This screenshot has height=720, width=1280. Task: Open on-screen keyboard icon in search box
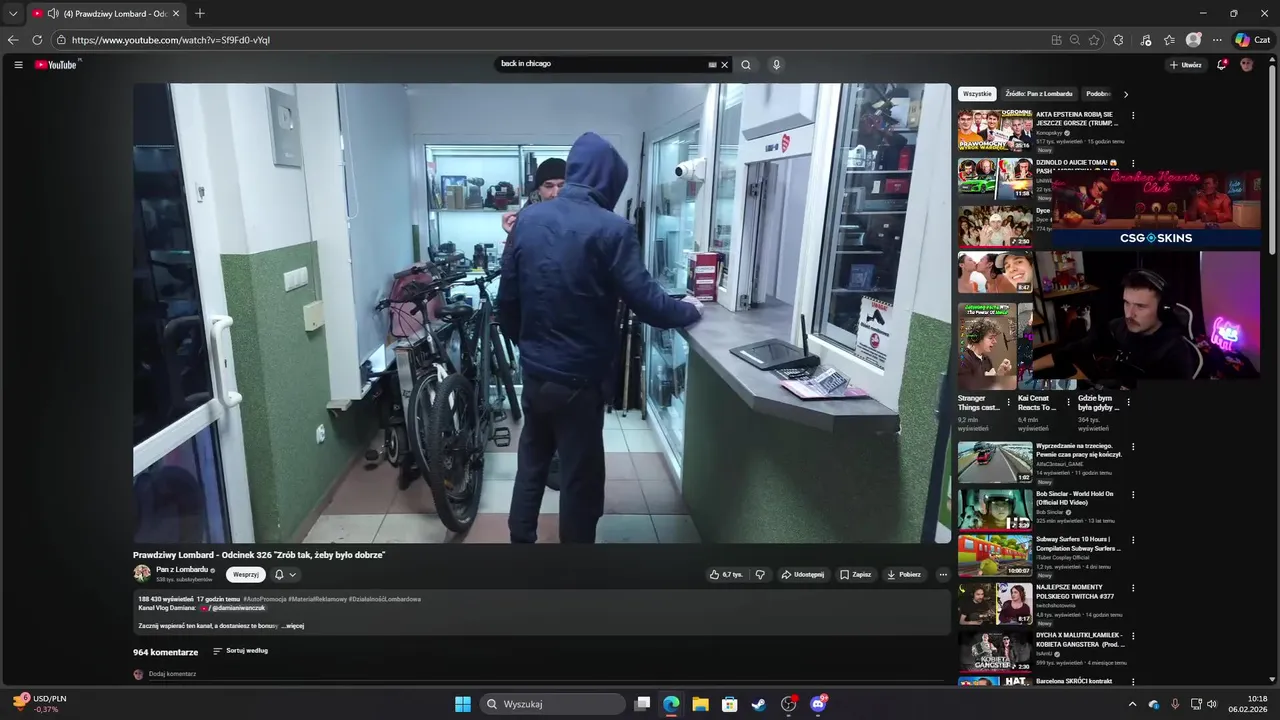point(712,65)
